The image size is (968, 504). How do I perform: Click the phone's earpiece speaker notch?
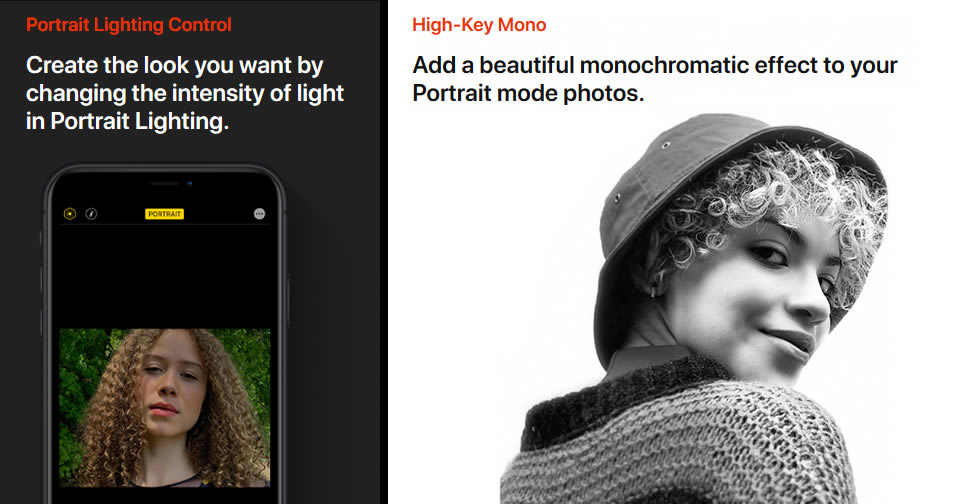pyautogui.click(x=165, y=183)
